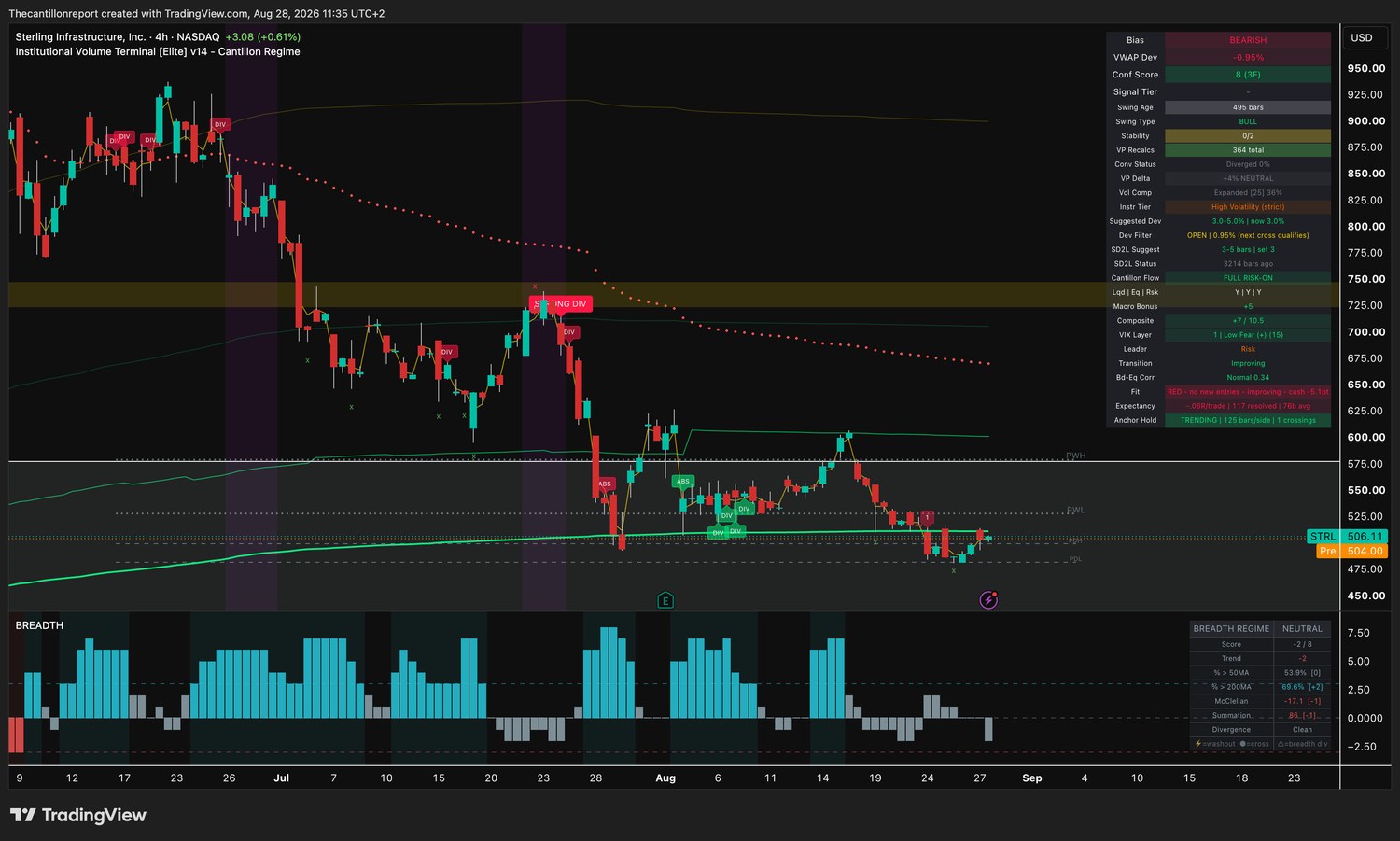
Task: Click the 53.9% [0] cell
Action: point(1302,673)
